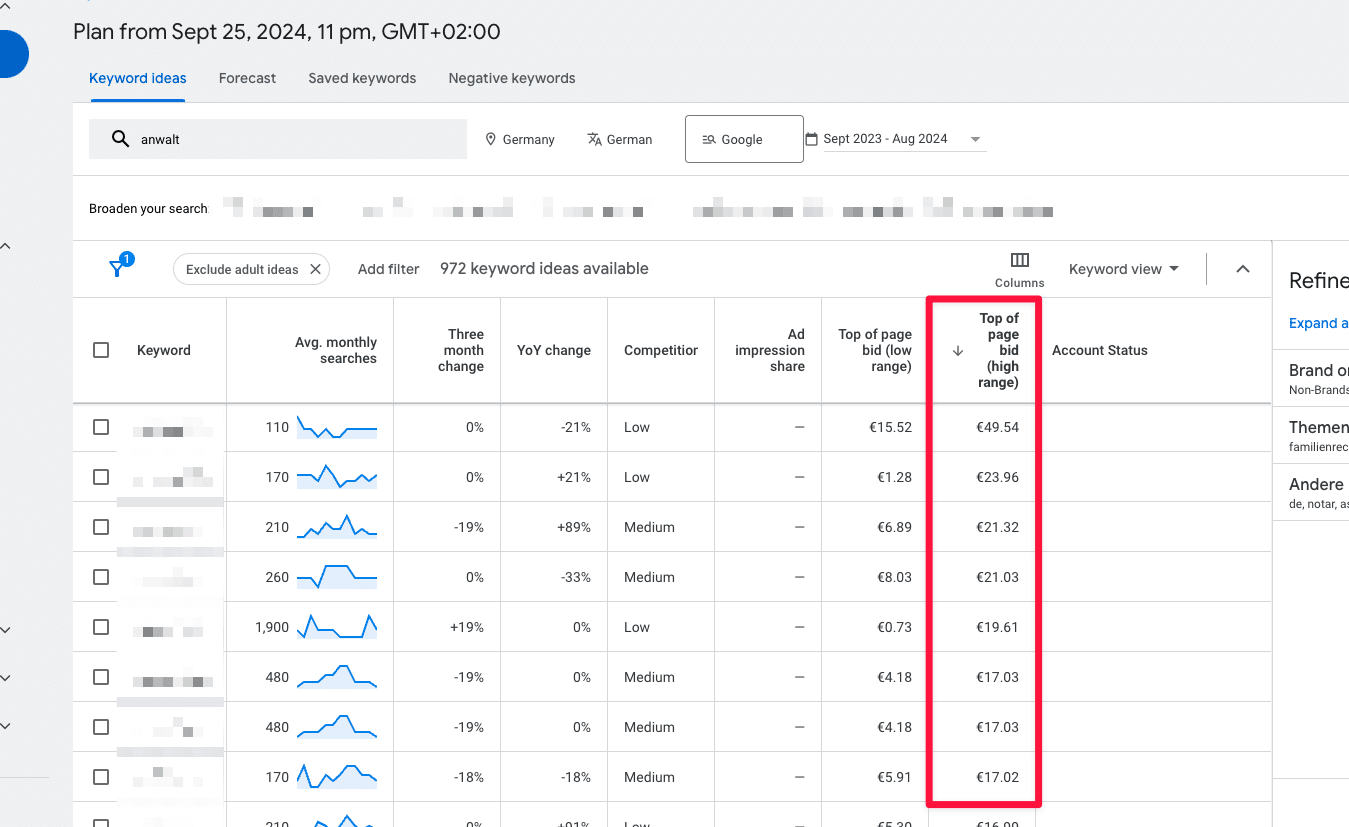
Task: Check the row with 210 monthly searches
Action: click(x=101, y=527)
